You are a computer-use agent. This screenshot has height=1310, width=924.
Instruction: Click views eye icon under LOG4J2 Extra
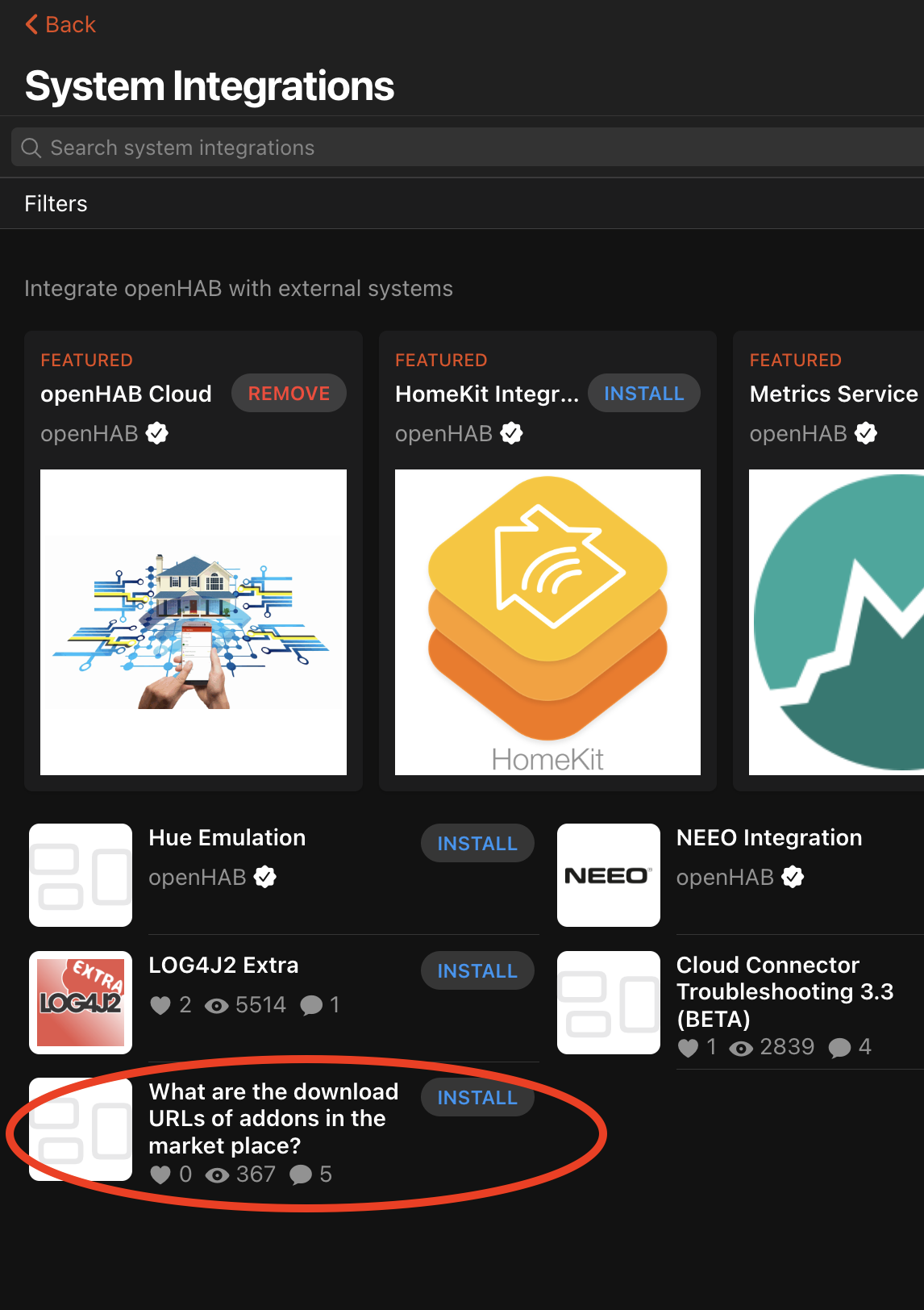[216, 1005]
